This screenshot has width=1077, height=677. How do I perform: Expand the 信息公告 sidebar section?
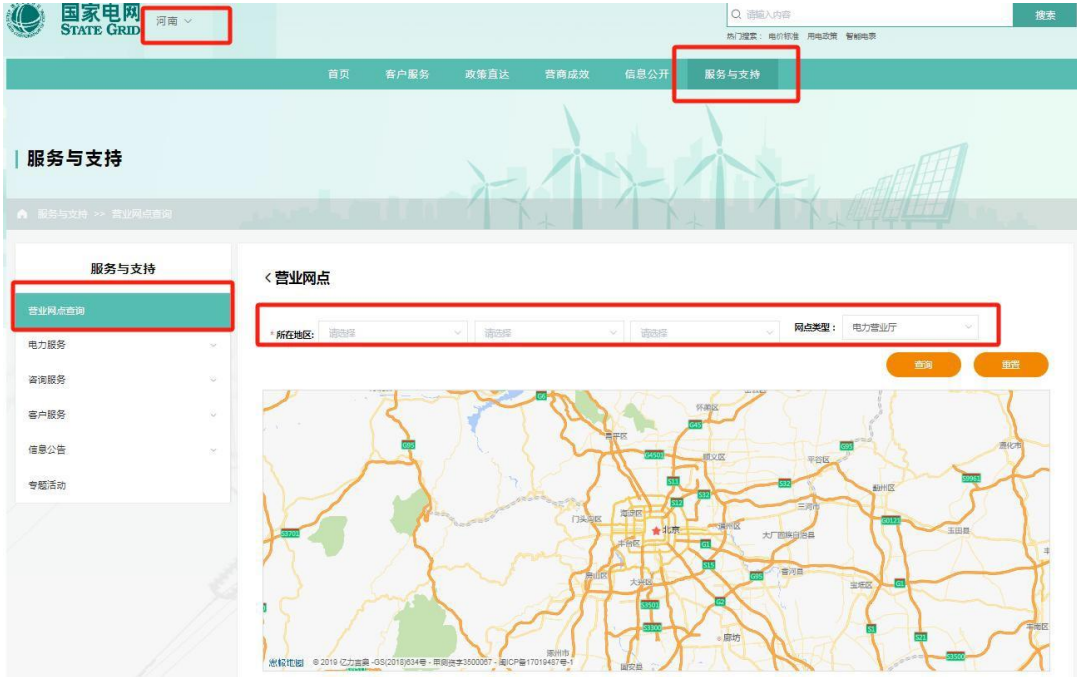pyautogui.click(x=122, y=450)
